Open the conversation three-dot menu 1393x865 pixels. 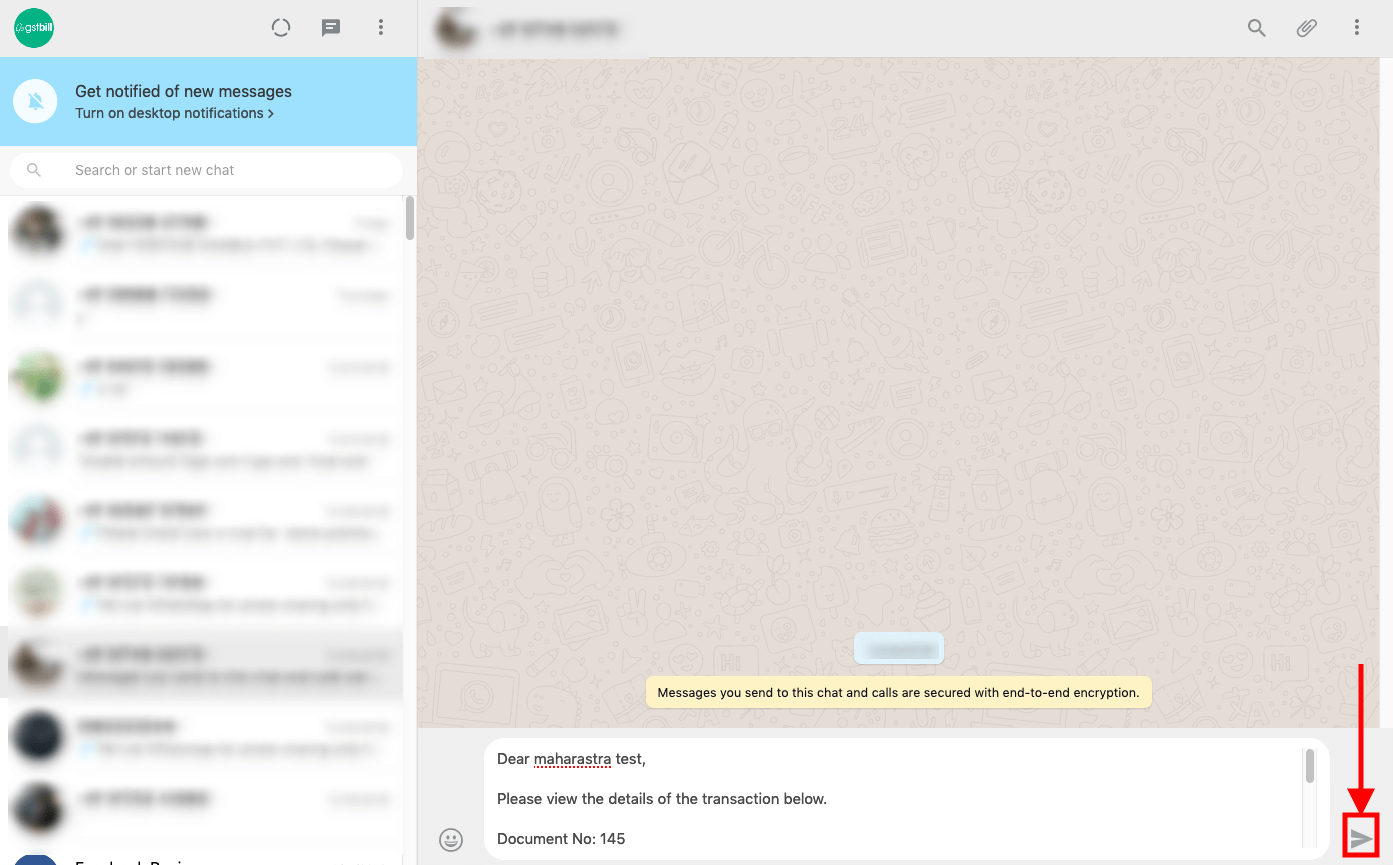(1357, 28)
